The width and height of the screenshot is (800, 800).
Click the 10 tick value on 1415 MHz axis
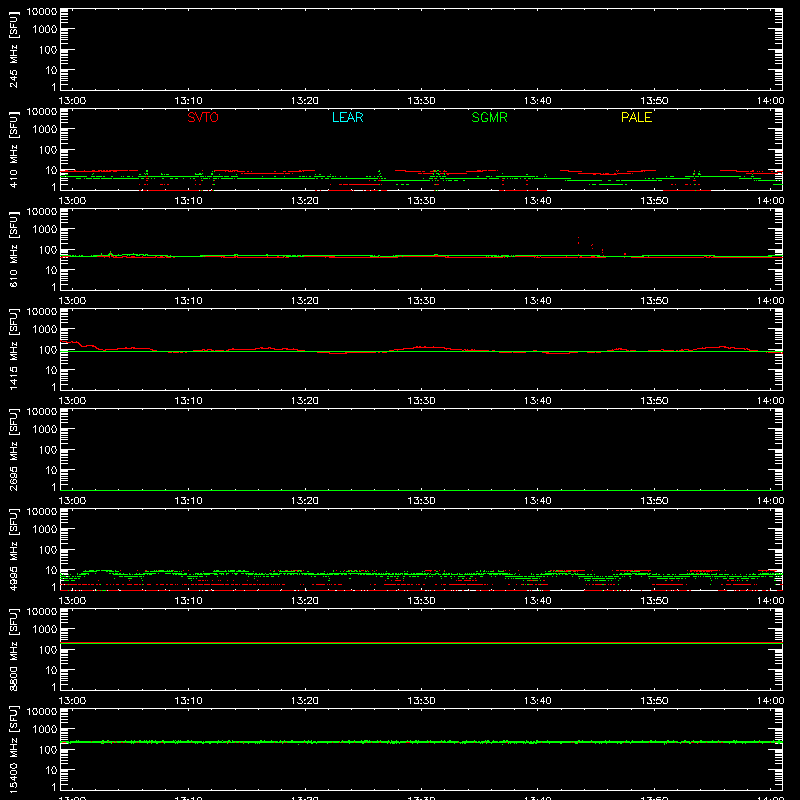pyautogui.click(x=51, y=370)
